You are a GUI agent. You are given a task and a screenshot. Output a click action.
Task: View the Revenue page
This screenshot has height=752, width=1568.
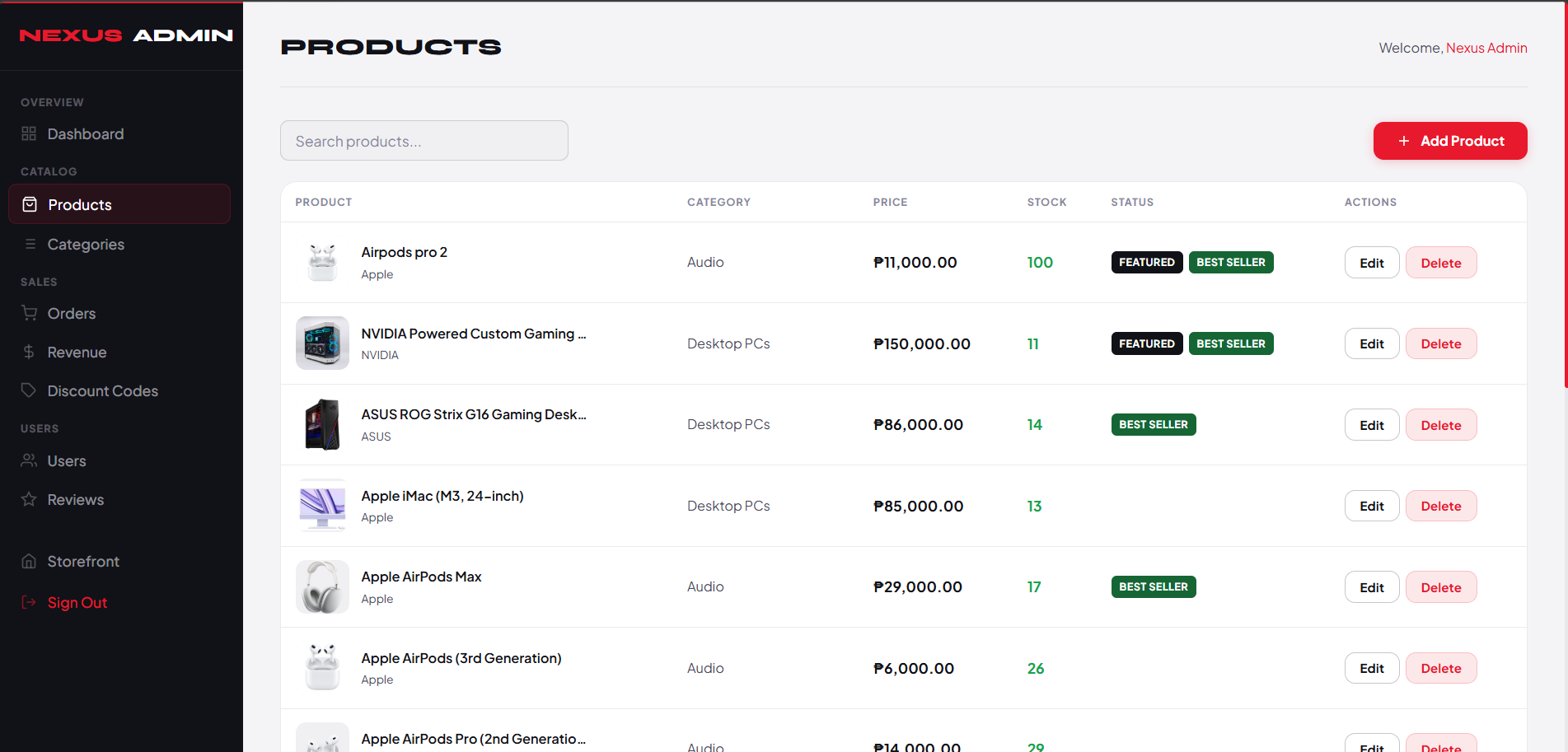119,352
